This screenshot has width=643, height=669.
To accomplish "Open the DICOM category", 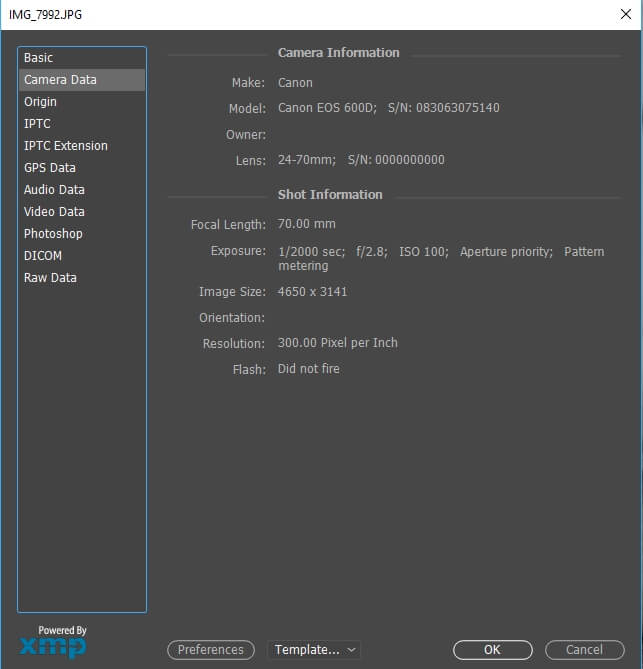I will coord(82,256).
